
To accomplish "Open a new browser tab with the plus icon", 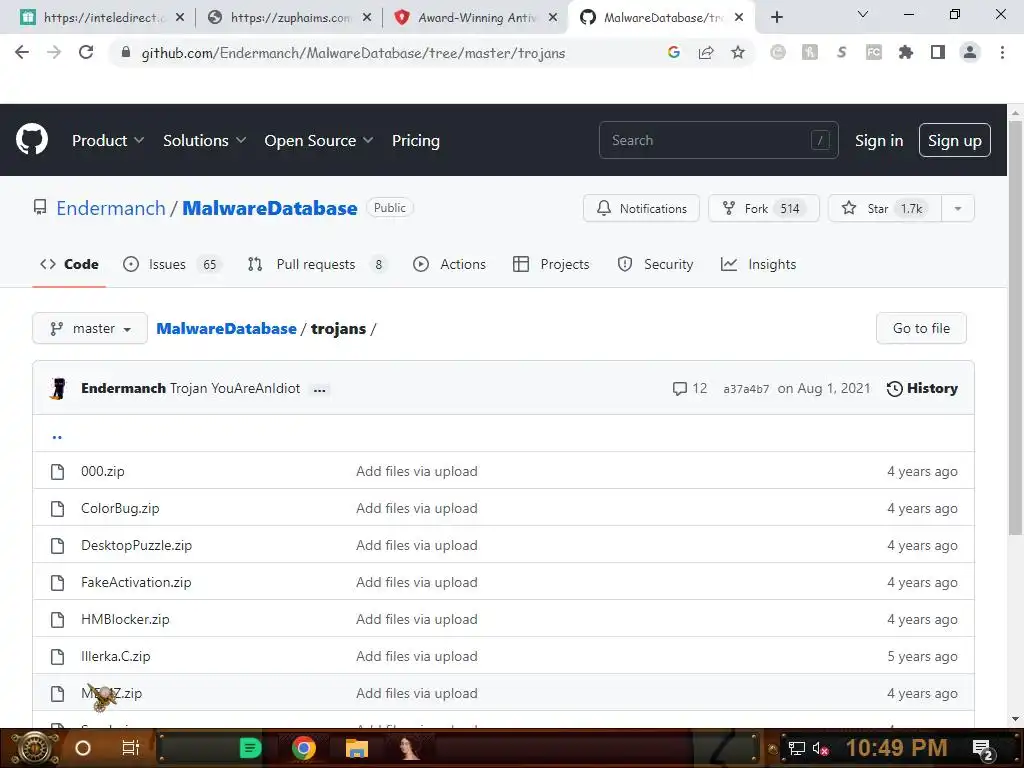I will 776,17.
